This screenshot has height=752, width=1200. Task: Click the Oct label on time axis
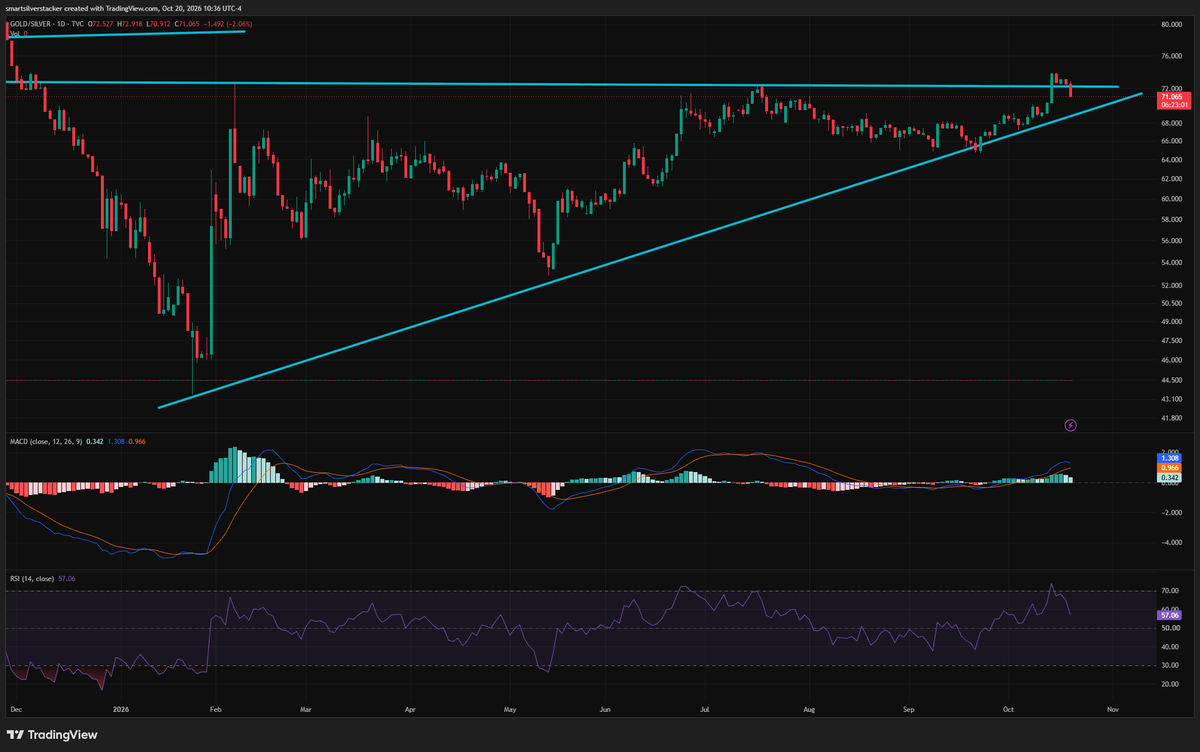tap(1008, 708)
